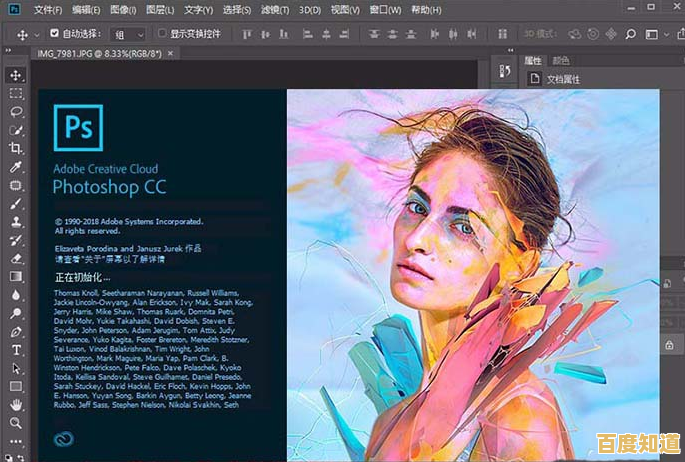Align left edges in options bar

point(308,34)
